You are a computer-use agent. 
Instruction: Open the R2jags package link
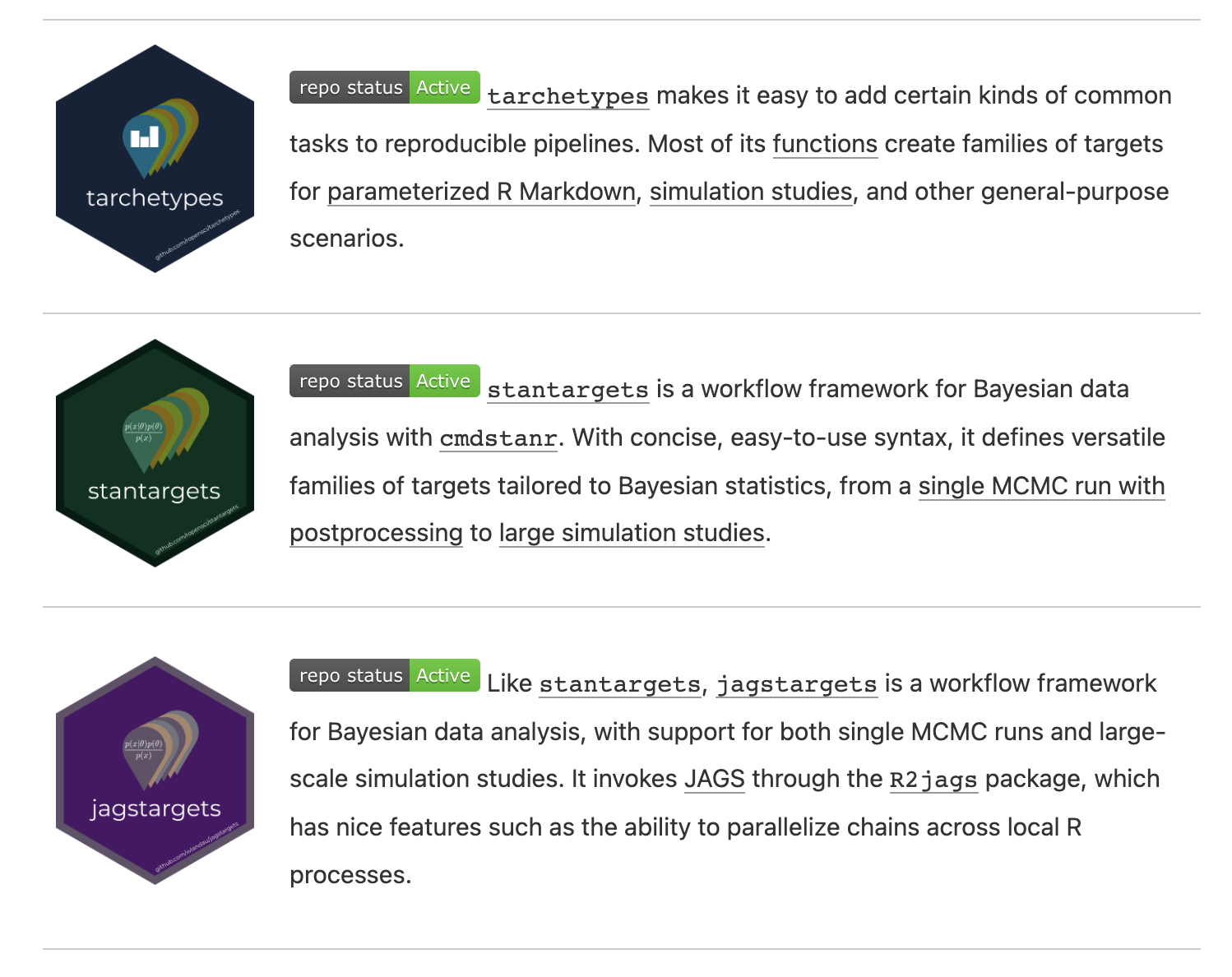point(933,780)
